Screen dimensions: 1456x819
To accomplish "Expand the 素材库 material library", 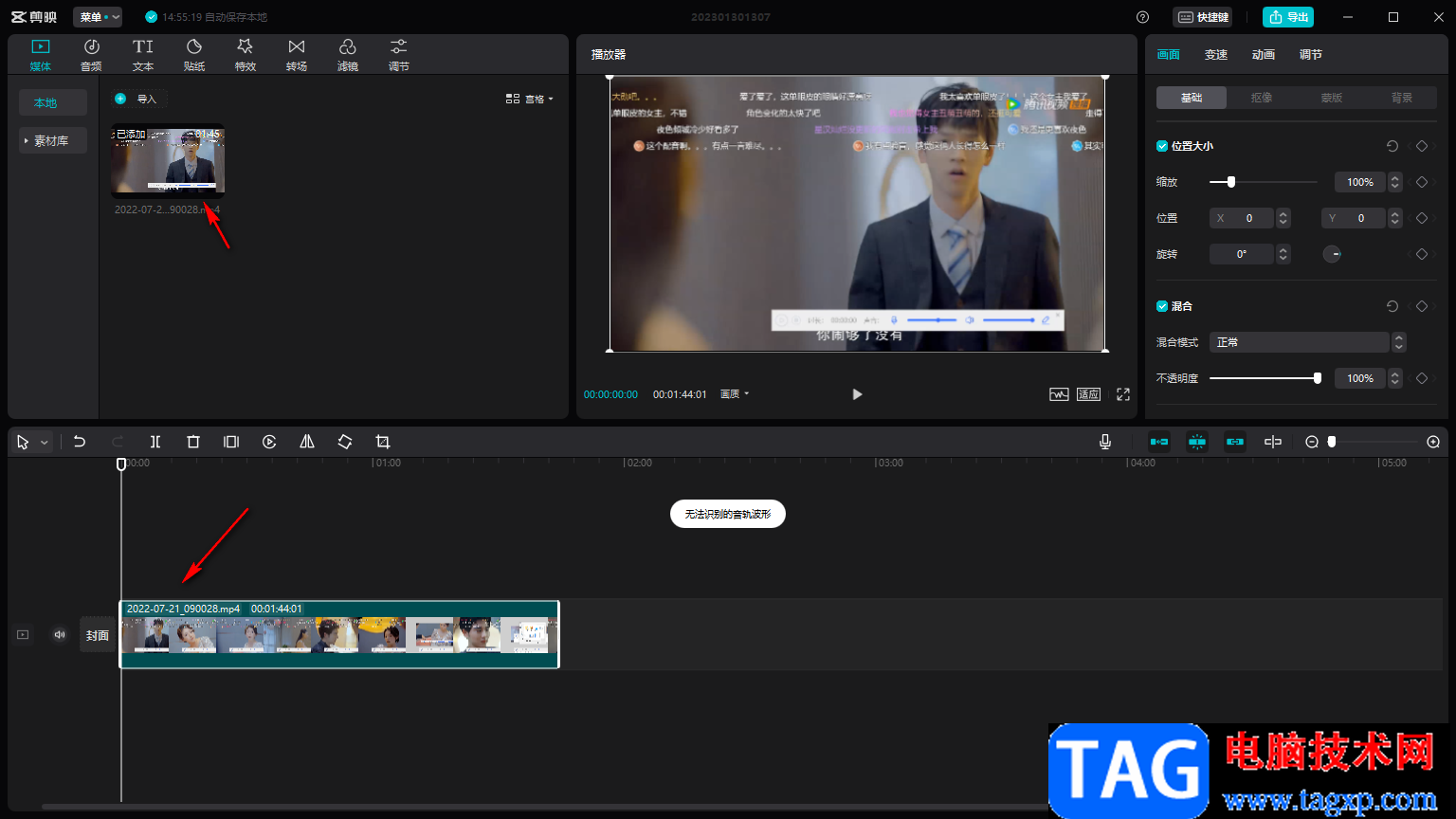I will pyautogui.click(x=53, y=140).
